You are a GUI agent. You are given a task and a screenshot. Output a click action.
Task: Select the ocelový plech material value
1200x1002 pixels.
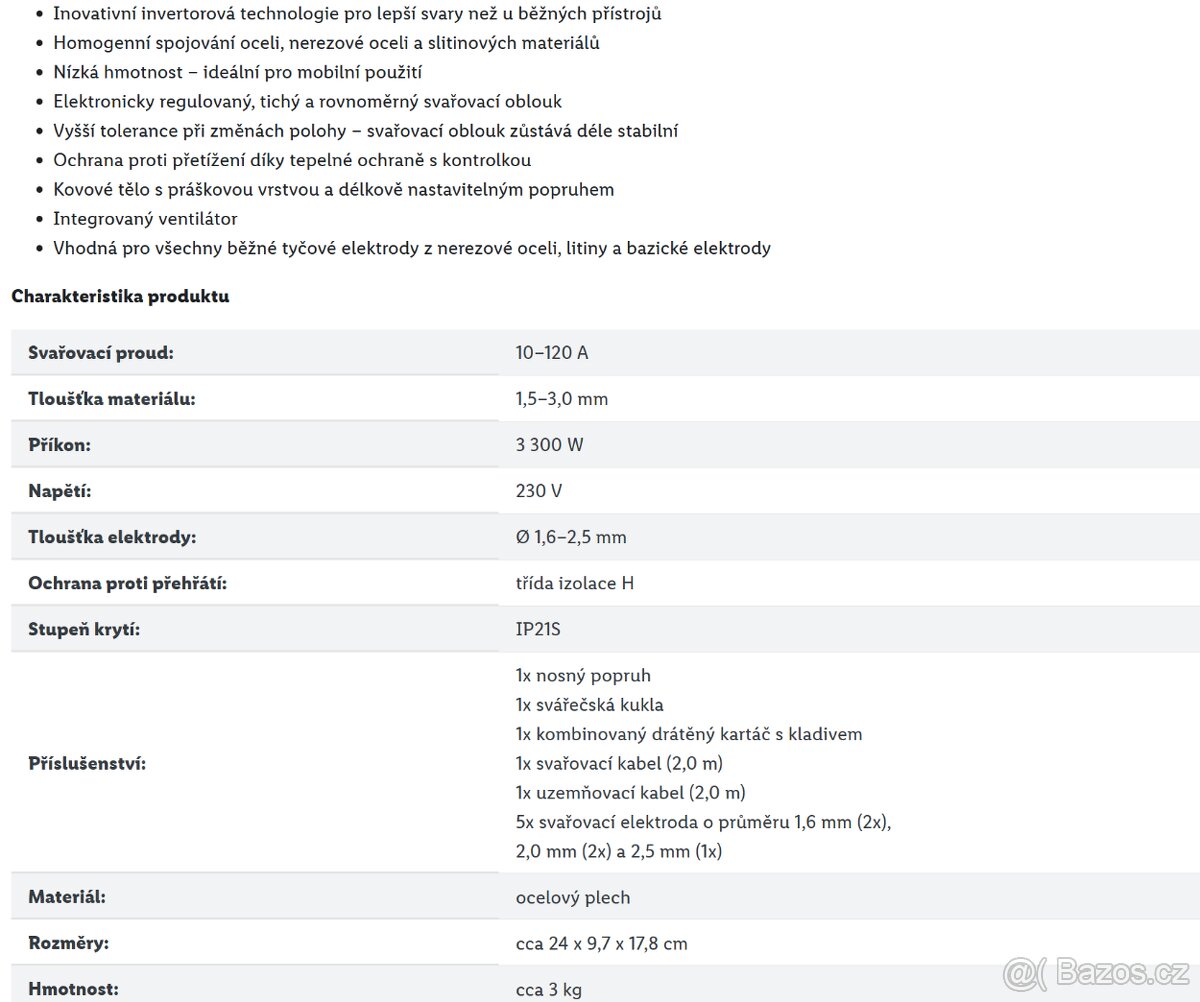click(x=573, y=897)
